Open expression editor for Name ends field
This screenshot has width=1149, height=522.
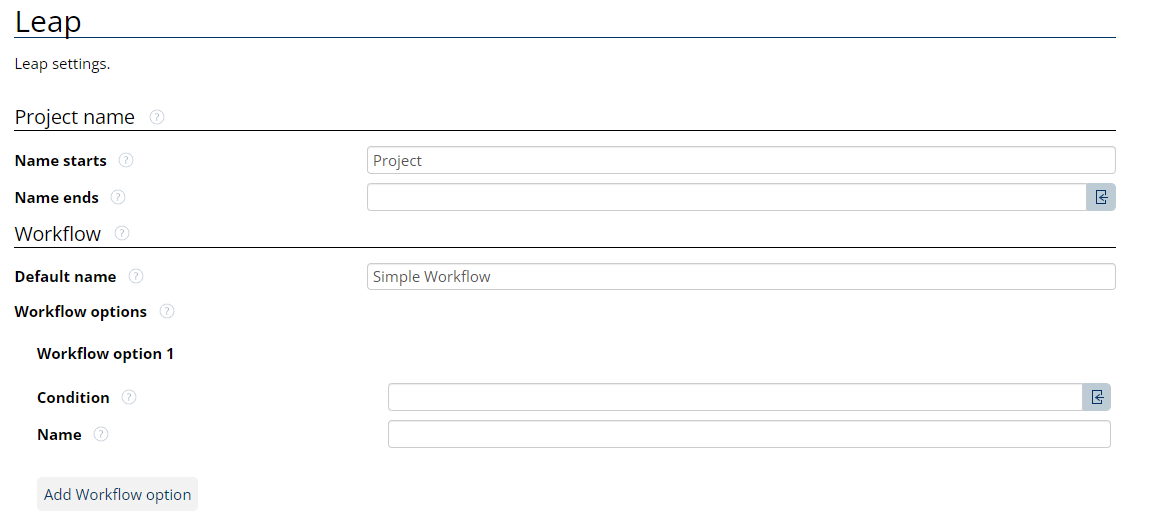click(x=1101, y=197)
